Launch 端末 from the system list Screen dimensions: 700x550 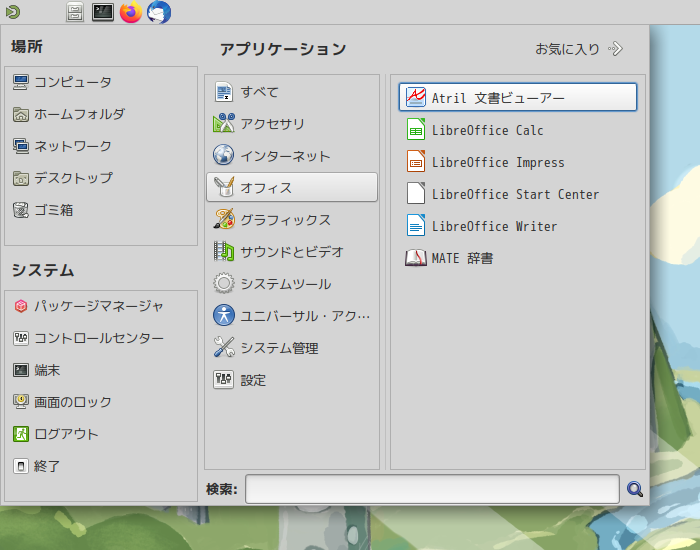click(101, 370)
